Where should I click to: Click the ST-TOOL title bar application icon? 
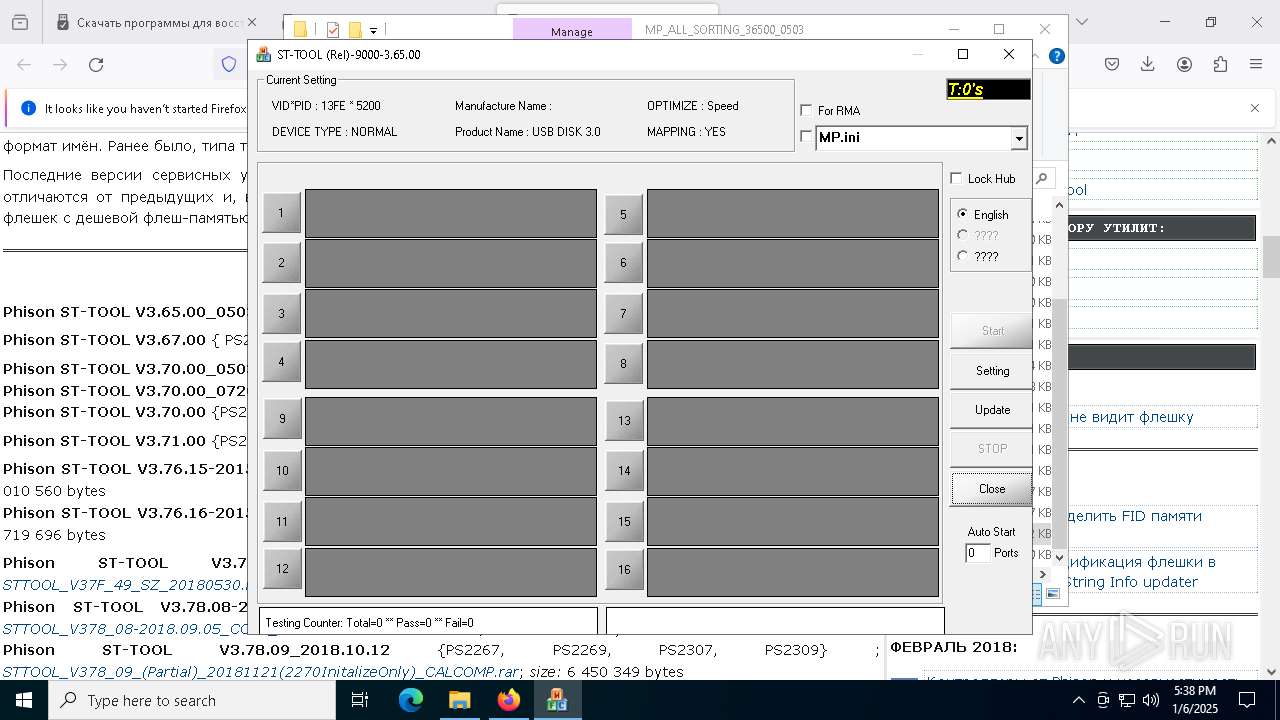[x=264, y=55]
